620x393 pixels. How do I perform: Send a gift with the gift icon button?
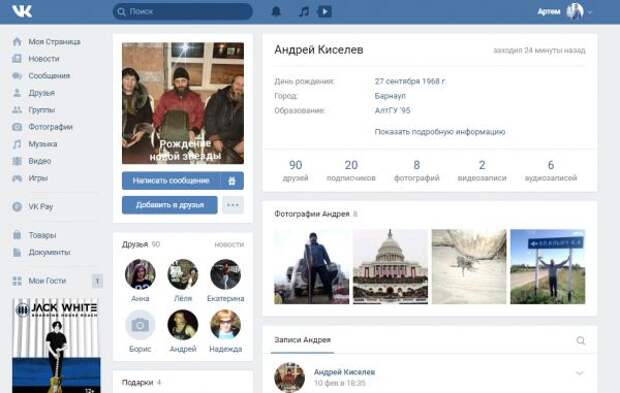coord(232,181)
